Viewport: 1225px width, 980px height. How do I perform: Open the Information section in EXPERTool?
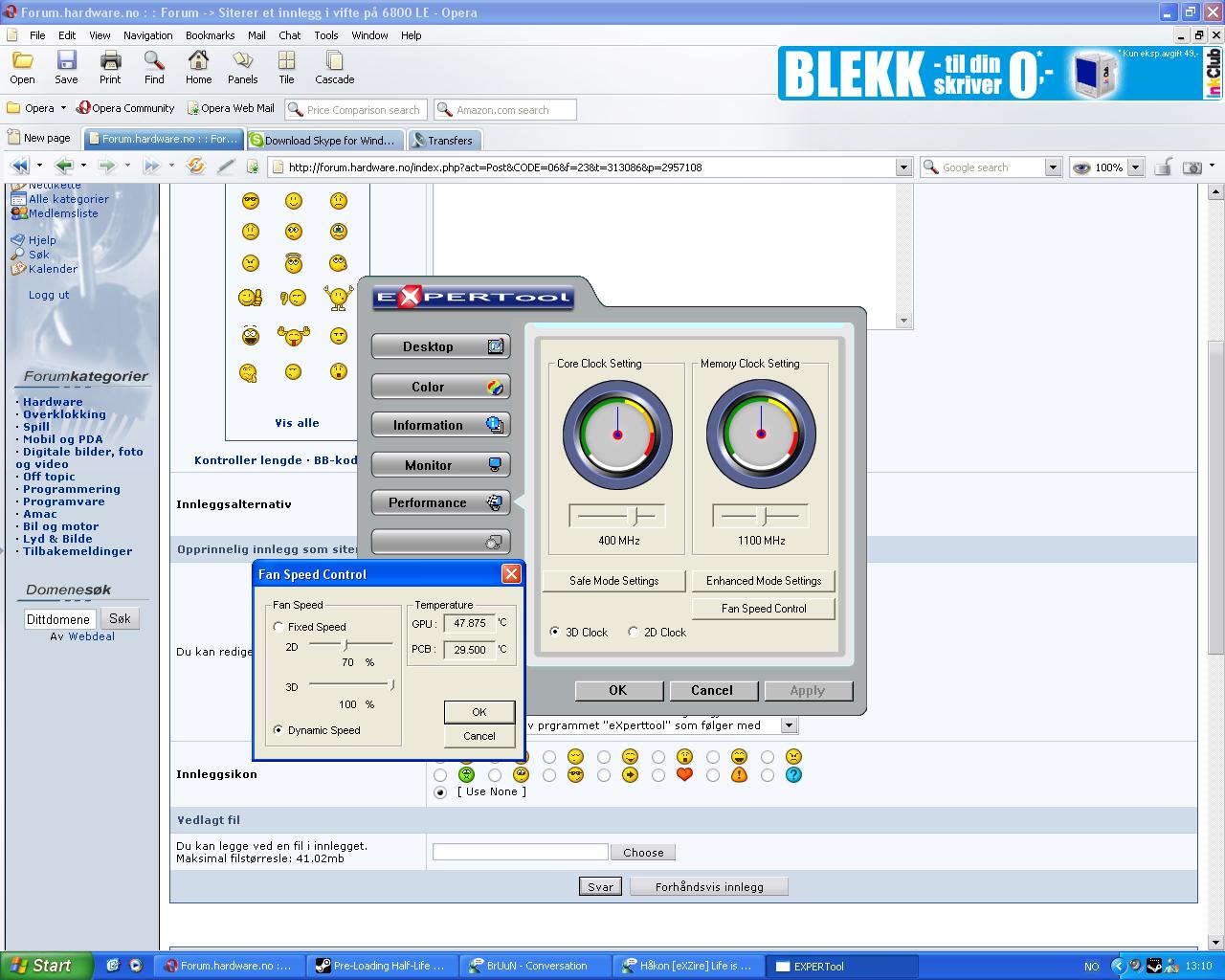[x=441, y=425]
